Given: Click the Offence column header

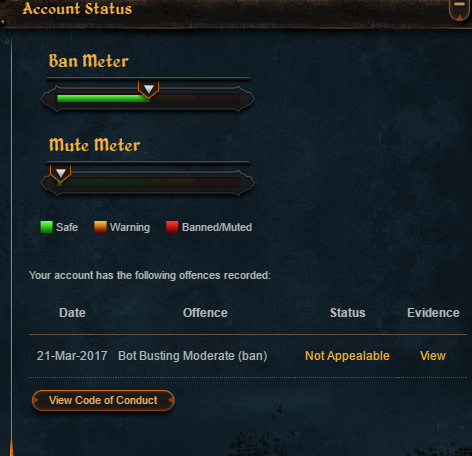Looking at the screenshot, I should click(x=205, y=313).
